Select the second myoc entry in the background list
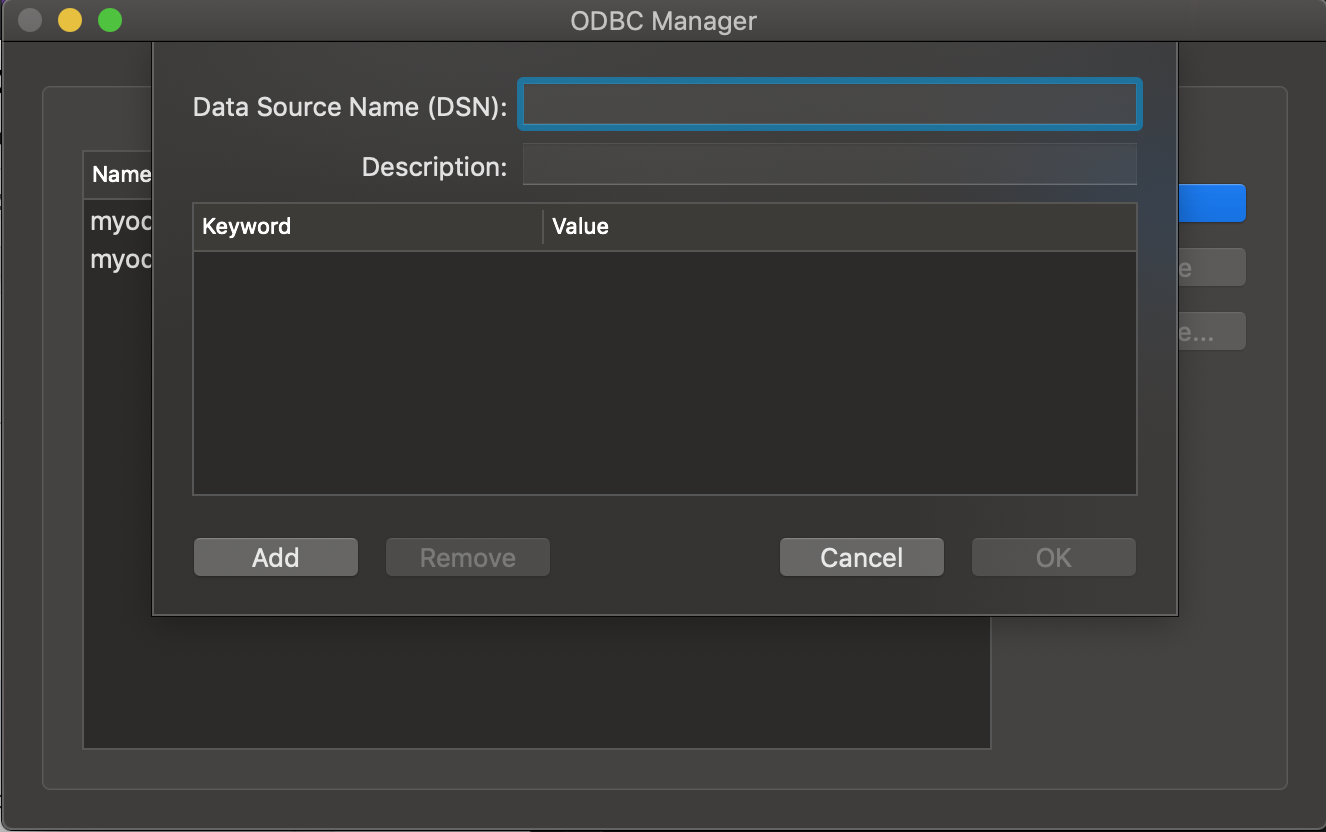1326x832 pixels. [x=120, y=259]
